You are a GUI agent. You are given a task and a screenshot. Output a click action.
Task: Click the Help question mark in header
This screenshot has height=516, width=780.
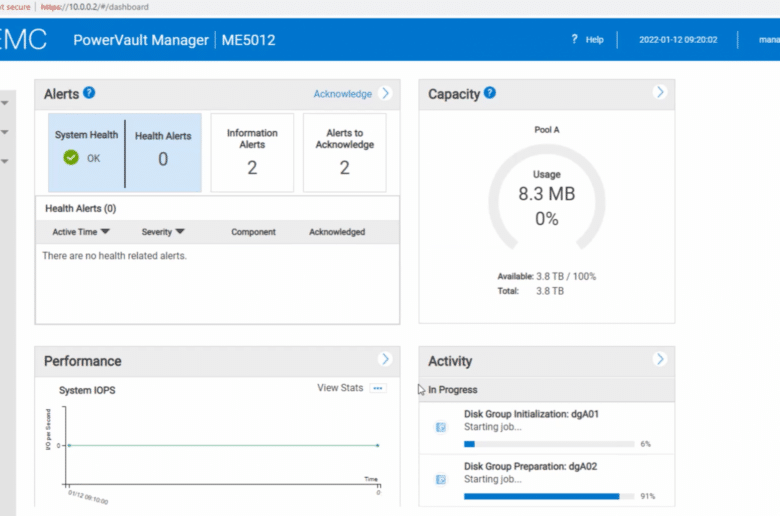(x=575, y=39)
